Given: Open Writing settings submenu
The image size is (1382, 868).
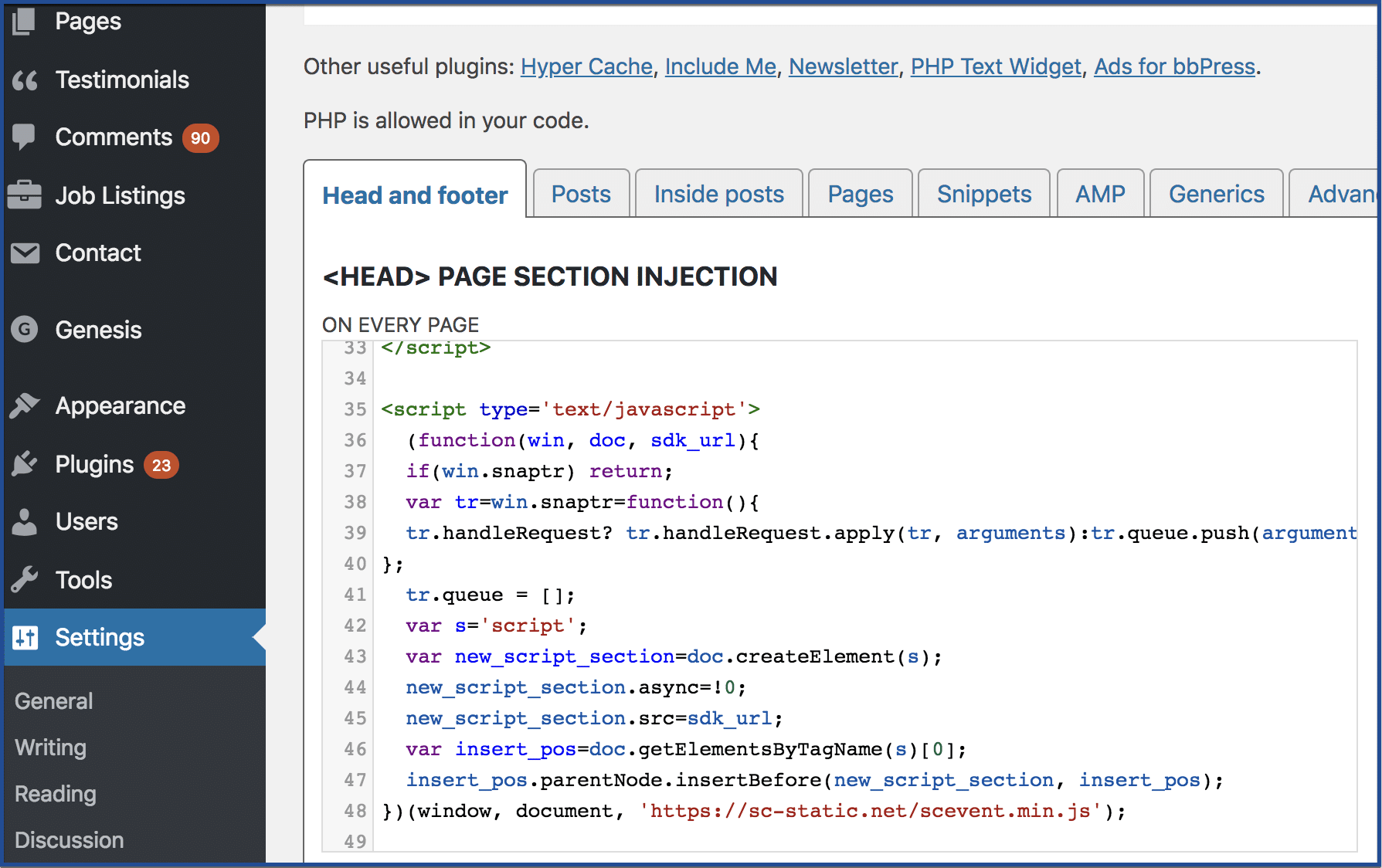Looking at the screenshot, I should click(51, 748).
